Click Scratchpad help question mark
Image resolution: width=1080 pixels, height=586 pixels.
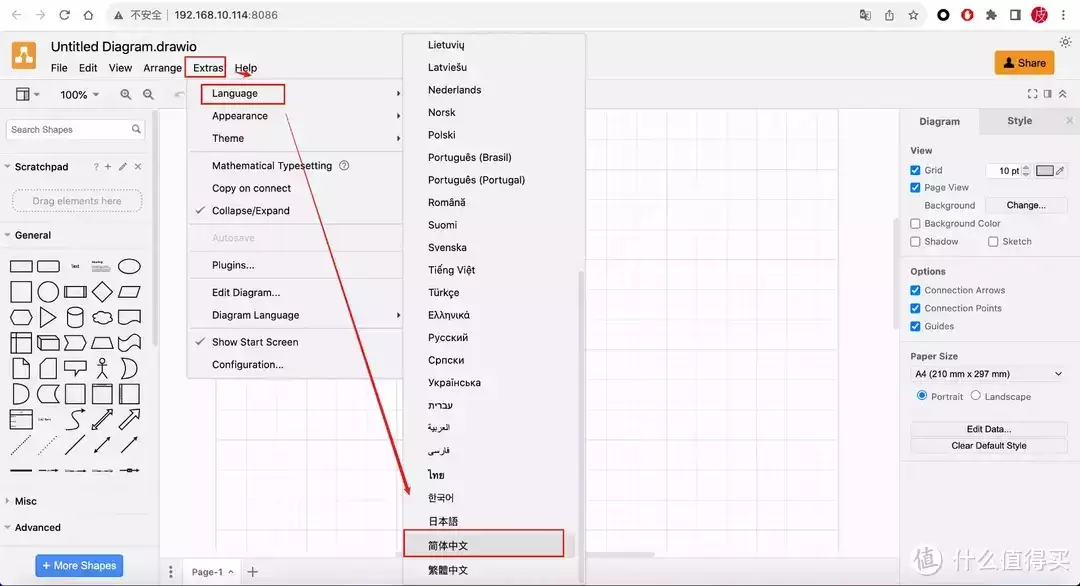pyautogui.click(x=96, y=167)
